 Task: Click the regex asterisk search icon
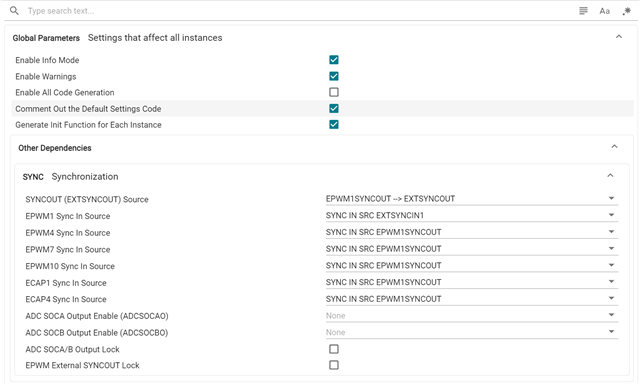click(627, 11)
